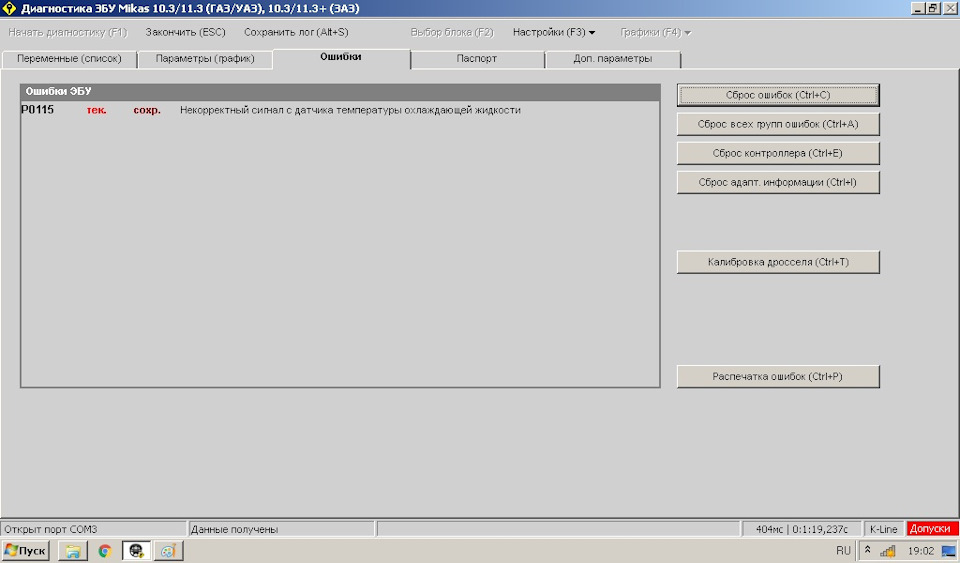This screenshot has height=563, width=960.
Task: Click Начать диагностику (F1)
Action: [x=67, y=32]
